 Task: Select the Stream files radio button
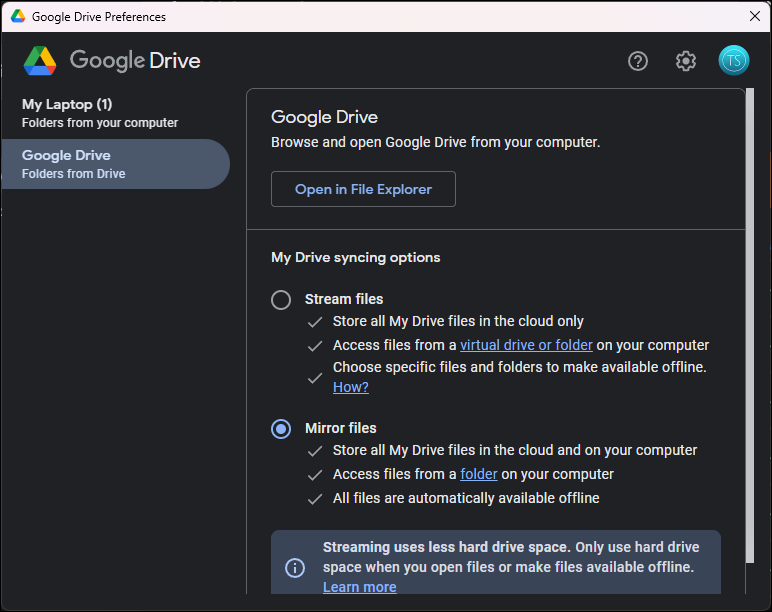point(282,300)
